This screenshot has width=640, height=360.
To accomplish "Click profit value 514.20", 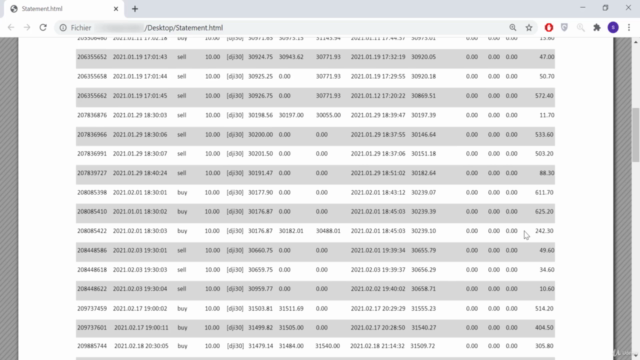I will [x=544, y=309].
